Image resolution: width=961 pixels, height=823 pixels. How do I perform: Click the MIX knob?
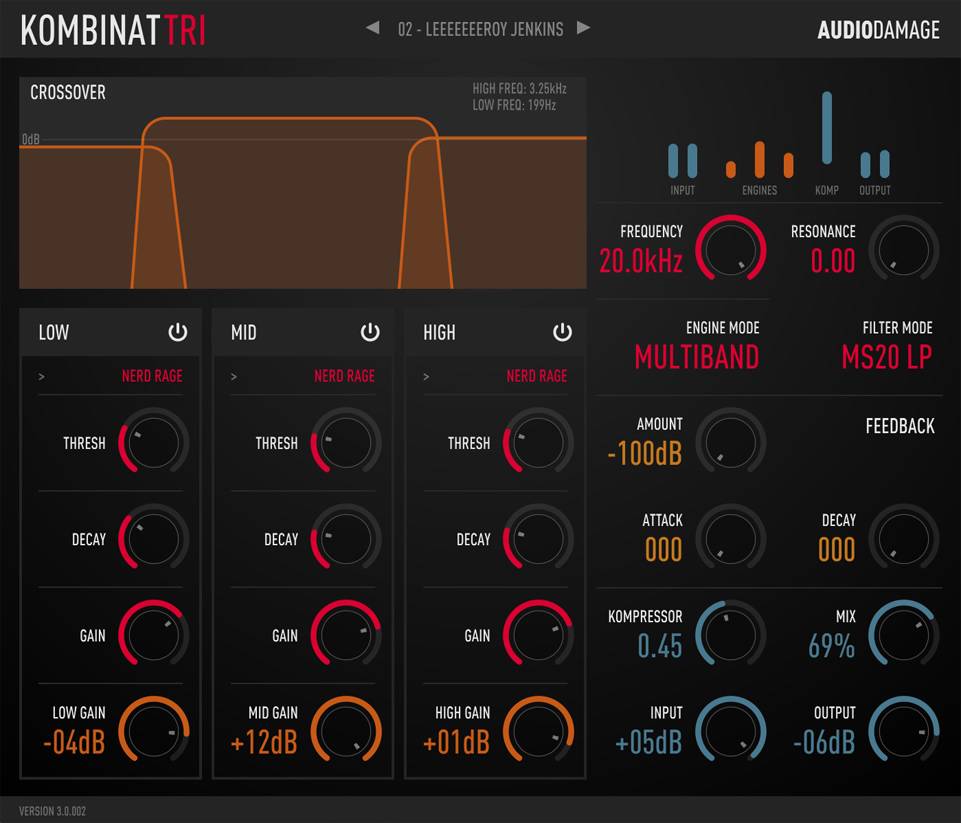903,634
